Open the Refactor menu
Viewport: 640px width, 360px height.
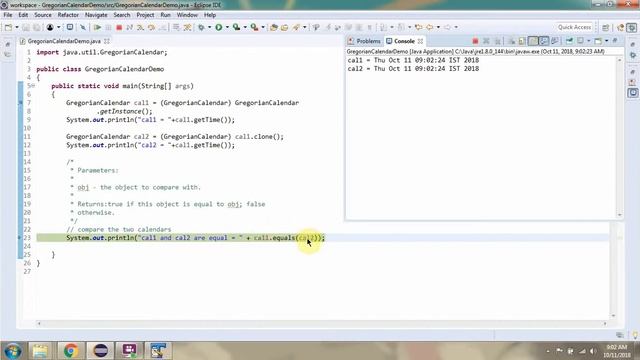[68, 15]
